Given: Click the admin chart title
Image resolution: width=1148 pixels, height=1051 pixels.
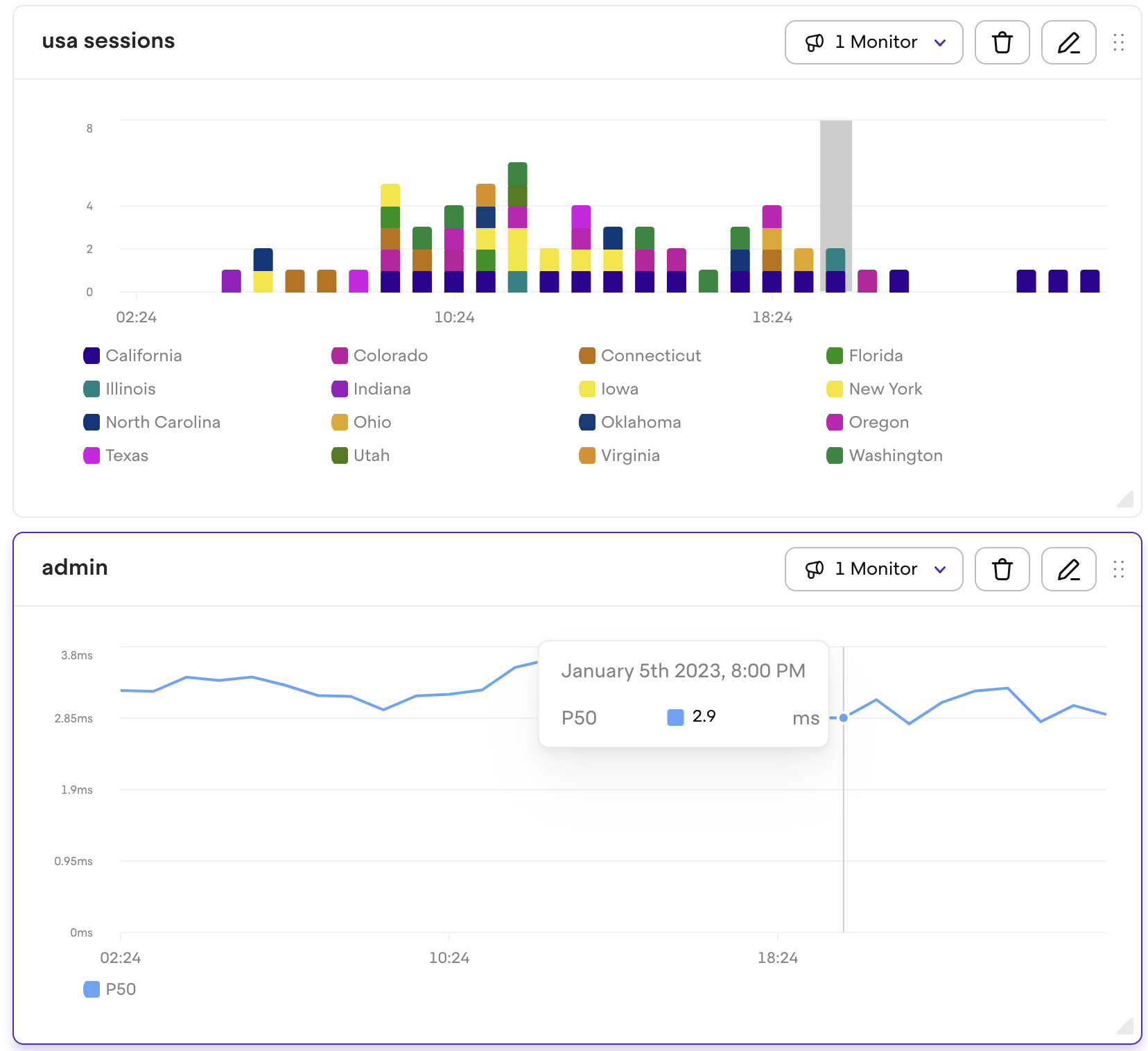Looking at the screenshot, I should pyautogui.click(x=75, y=568).
